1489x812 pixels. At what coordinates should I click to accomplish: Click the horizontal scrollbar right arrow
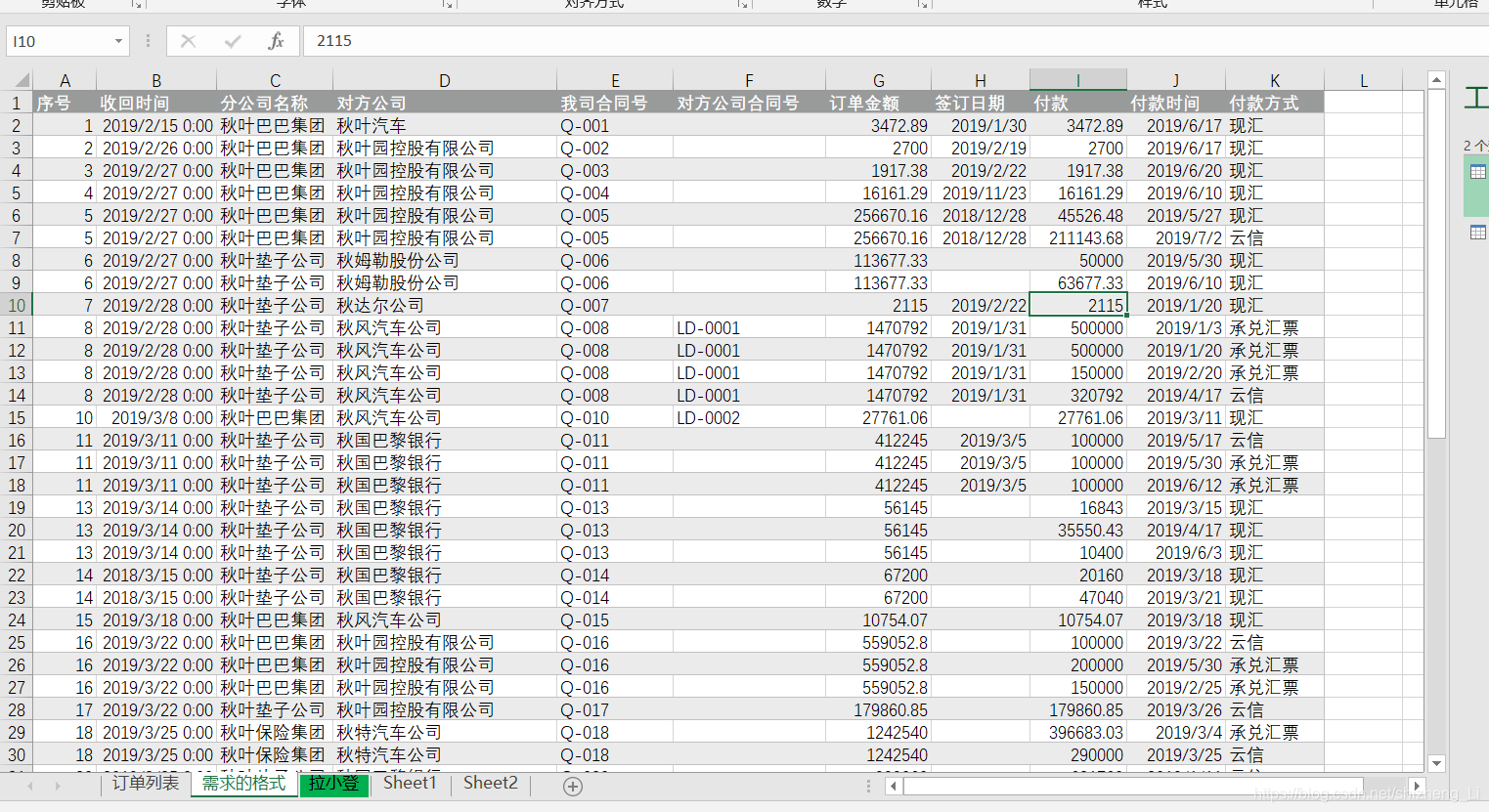tap(1416, 786)
